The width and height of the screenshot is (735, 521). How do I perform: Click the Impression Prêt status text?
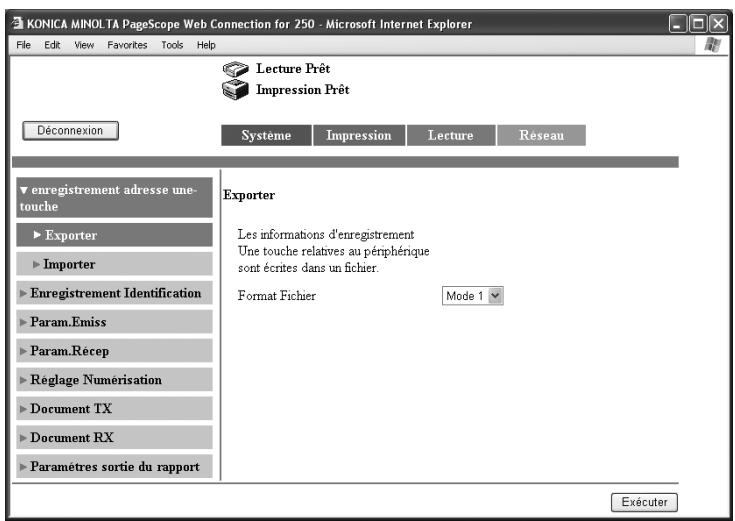[302, 90]
